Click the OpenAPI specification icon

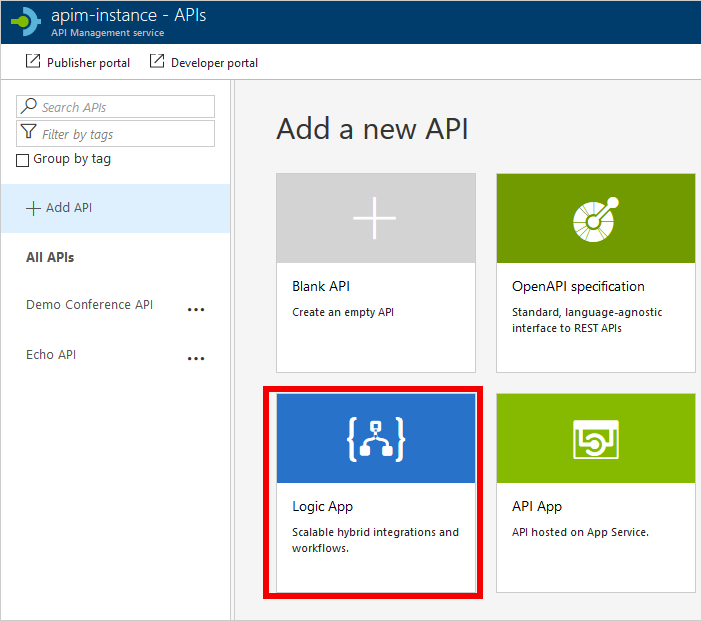click(596, 219)
